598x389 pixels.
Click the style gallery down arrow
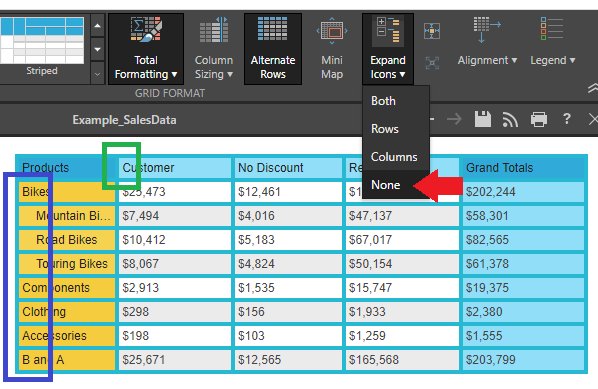(98, 49)
